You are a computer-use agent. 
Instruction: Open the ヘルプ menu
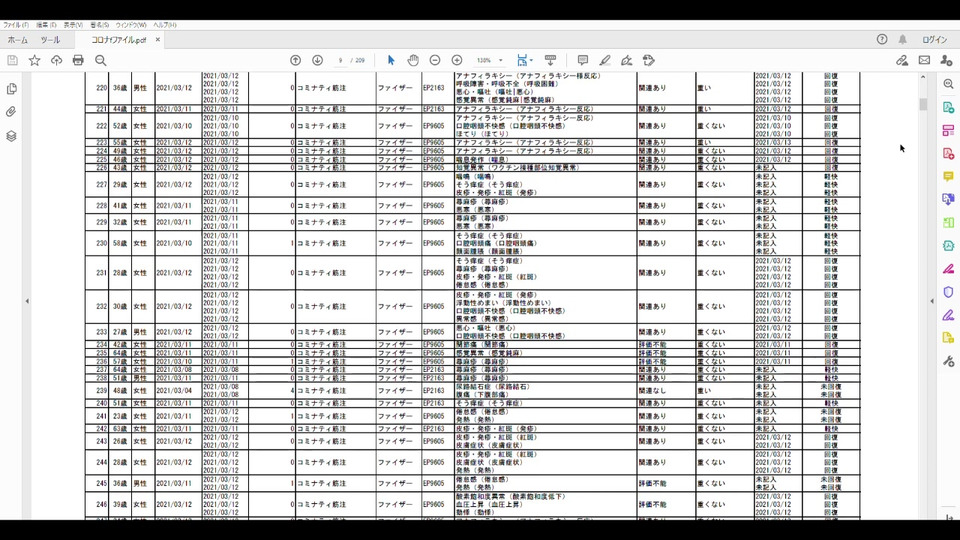(x=165, y=25)
